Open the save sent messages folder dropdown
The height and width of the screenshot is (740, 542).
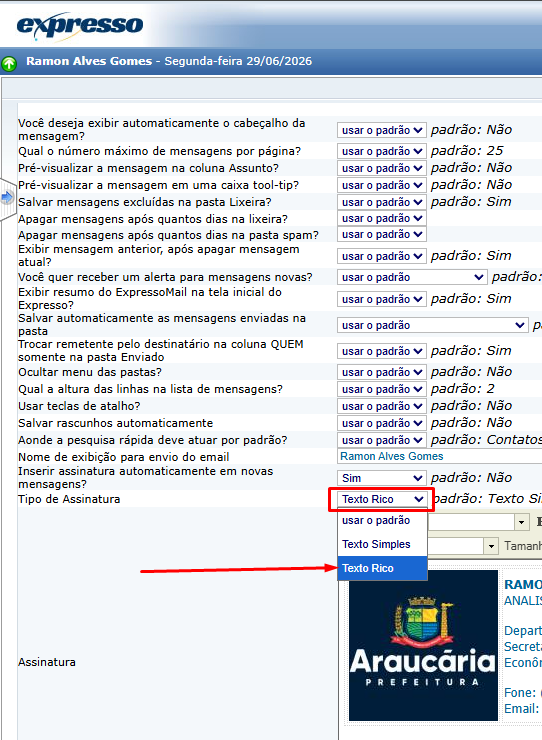(432, 325)
